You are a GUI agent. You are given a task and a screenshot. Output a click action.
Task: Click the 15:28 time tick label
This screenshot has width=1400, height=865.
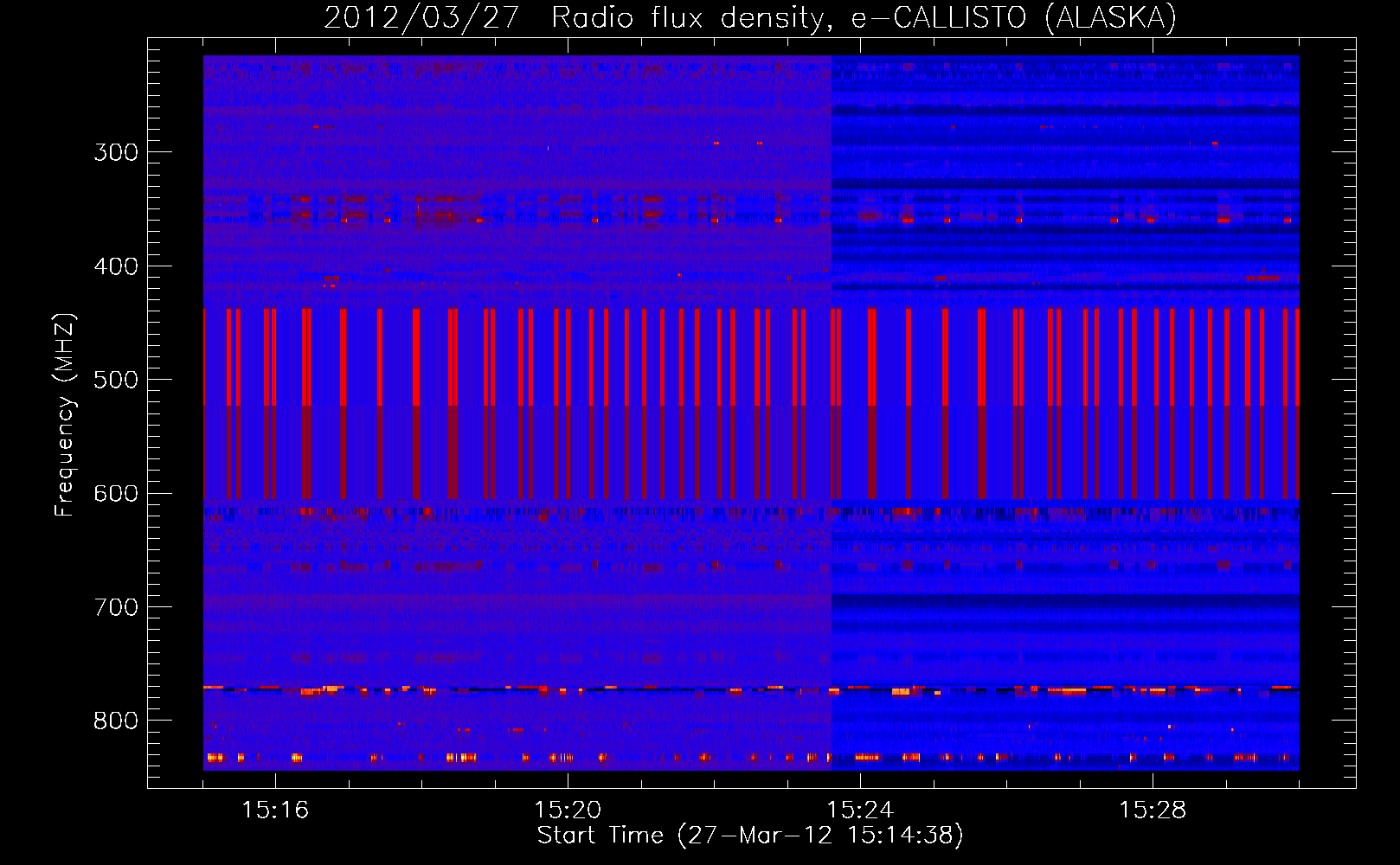pos(1153,810)
